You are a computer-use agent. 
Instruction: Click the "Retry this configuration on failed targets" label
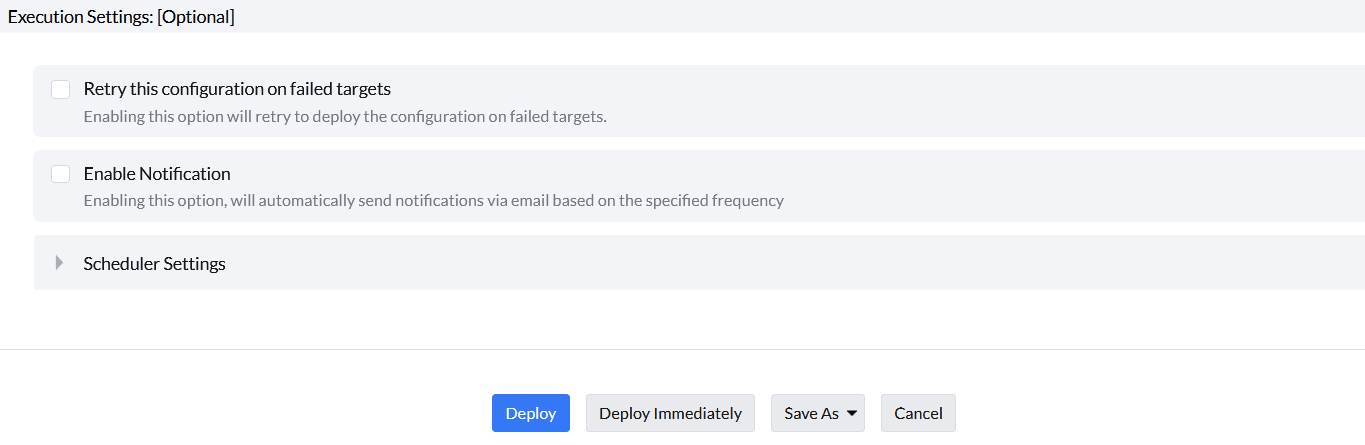[x=237, y=89]
